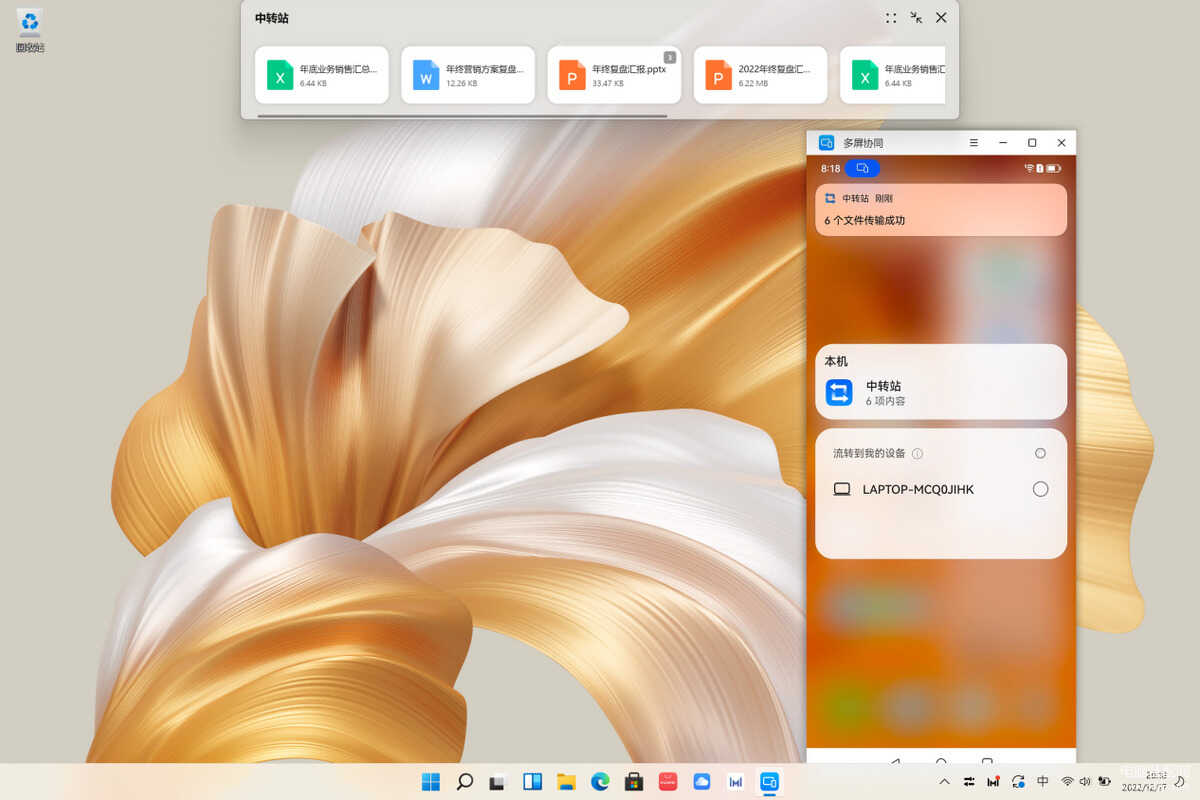Toggle the 中 input method indicator
Image resolution: width=1200 pixels, height=800 pixels.
(1043, 781)
